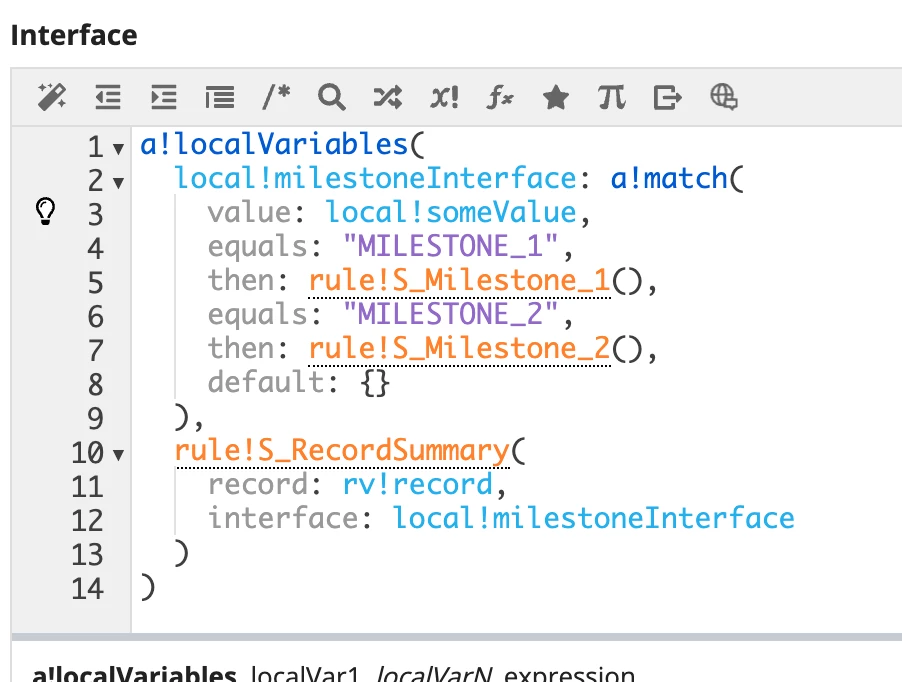The image size is (902, 682).
Task: Open search with the magnifying glass icon
Action: tap(331, 97)
